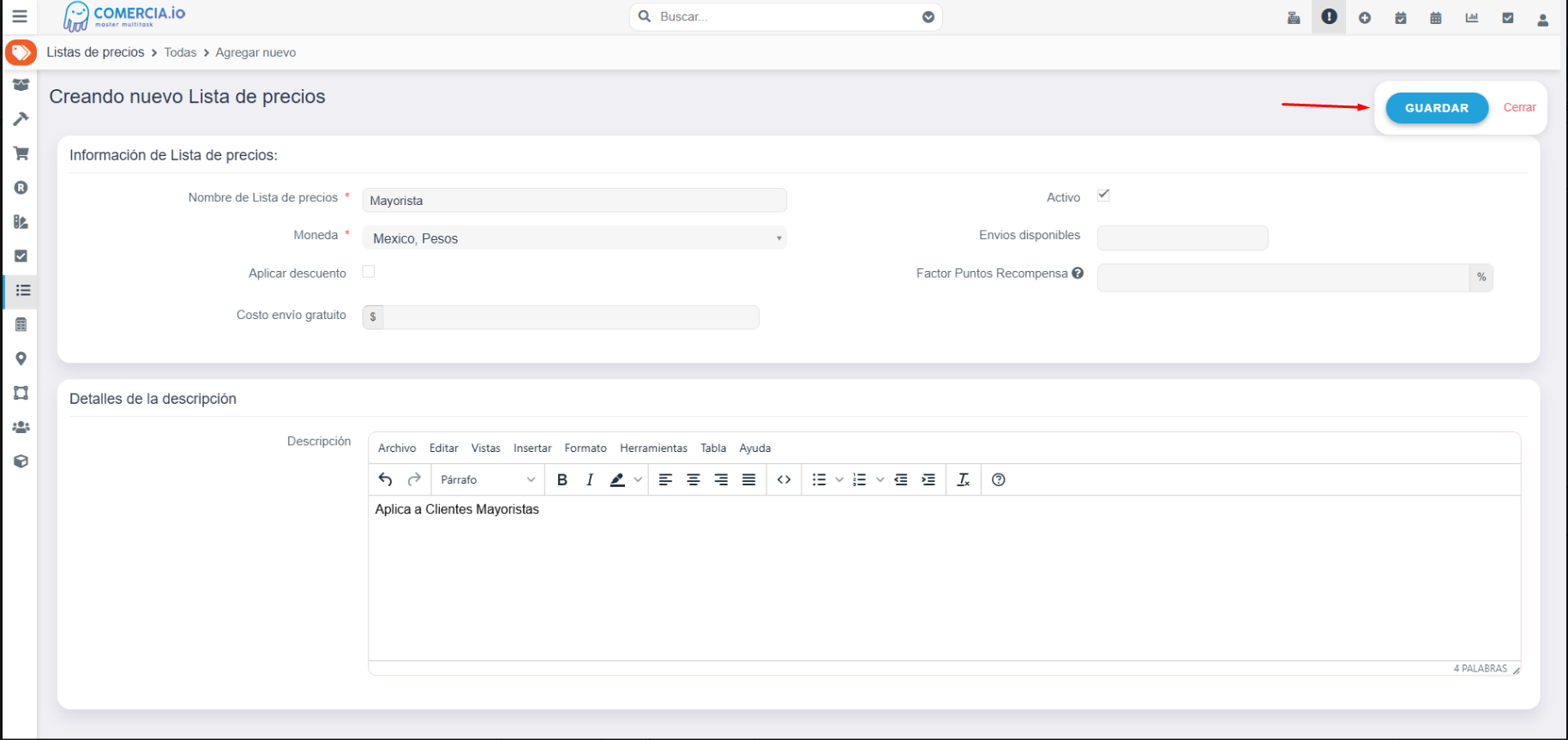The height and width of the screenshot is (740, 1568).
Task: Open the hamburger main menu
Action: pyautogui.click(x=19, y=16)
